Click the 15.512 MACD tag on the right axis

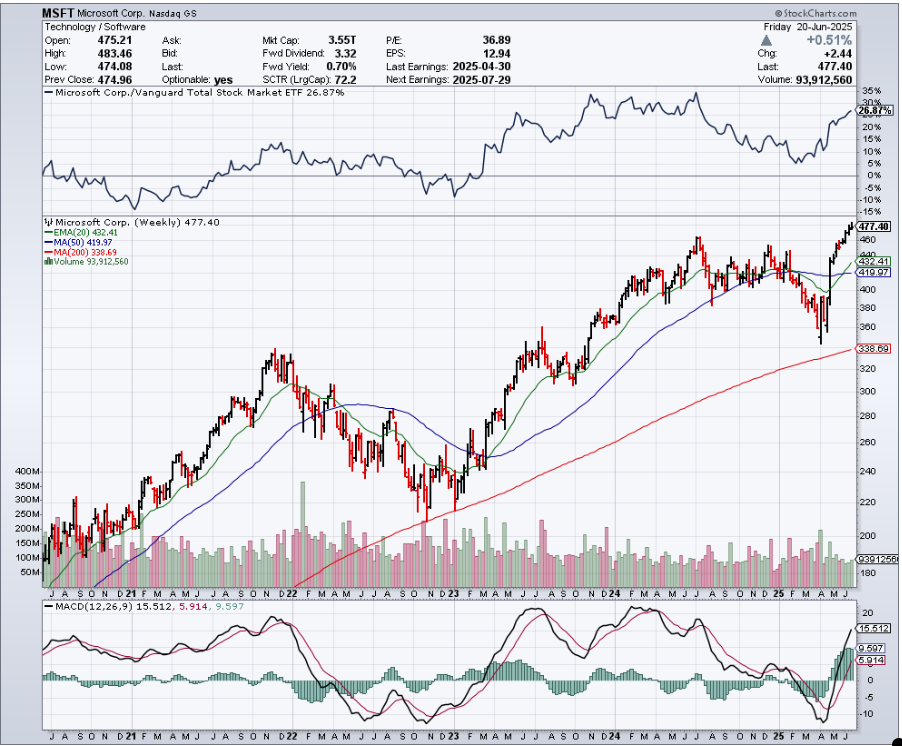pos(874,628)
